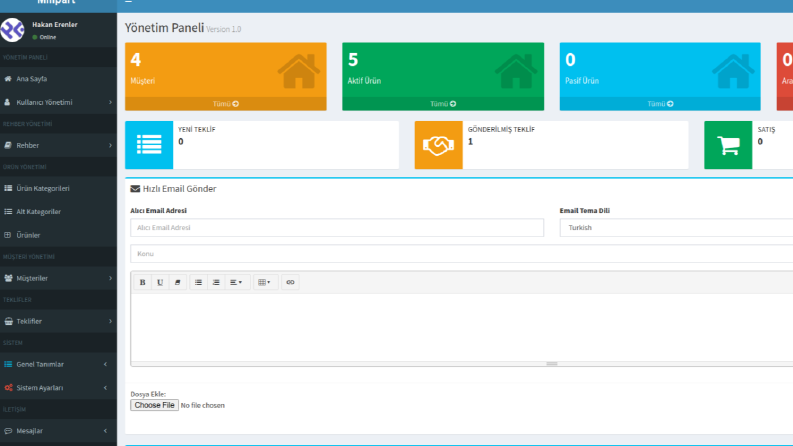The height and width of the screenshot is (446, 793).
Task: Click the house icon on Aktif Ürün card
Action: coord(516,71)
